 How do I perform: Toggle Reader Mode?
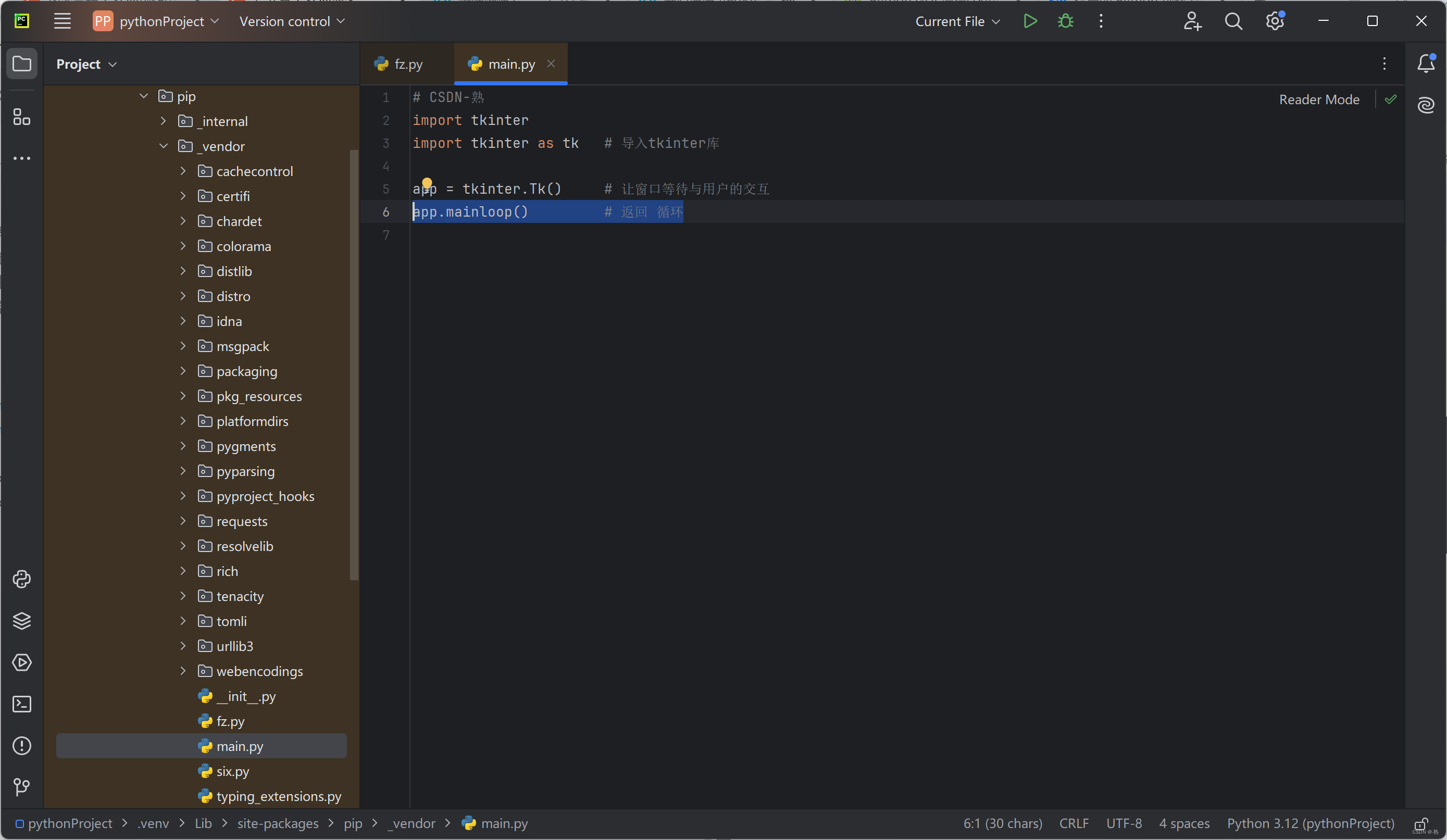point(1319,99)
